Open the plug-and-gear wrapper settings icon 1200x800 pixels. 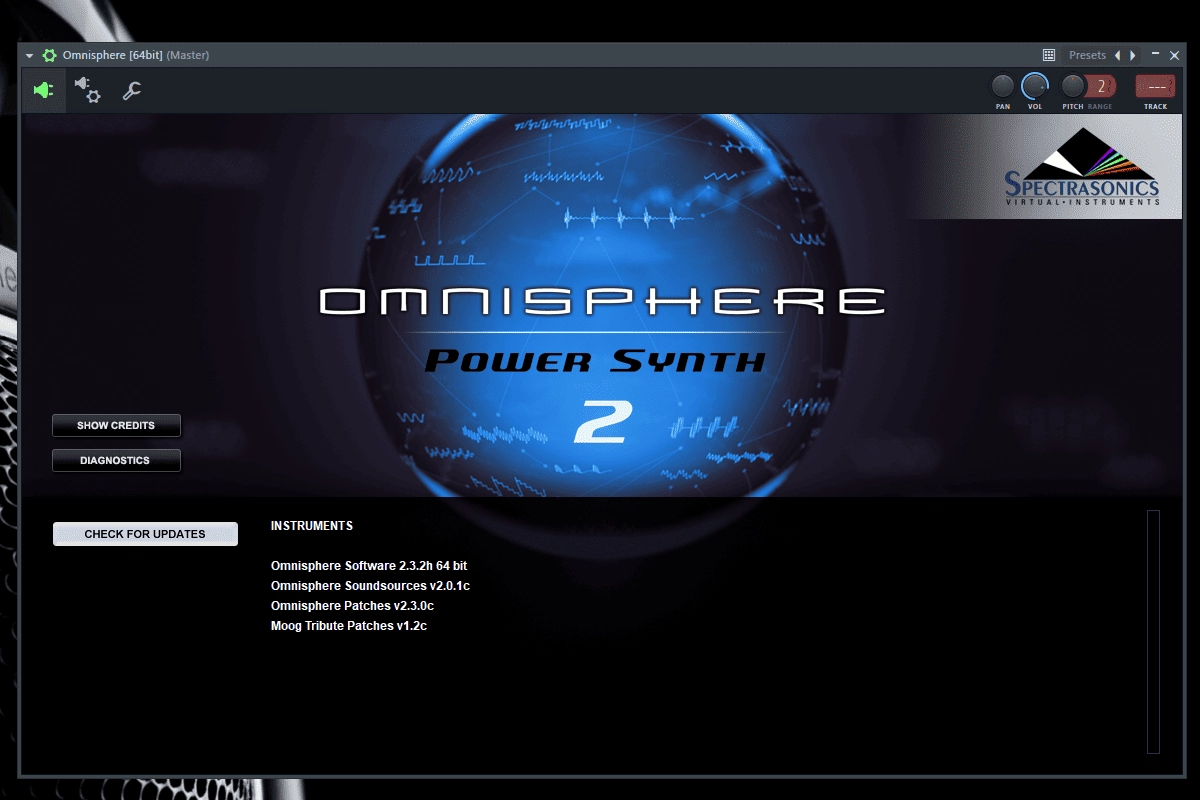tap(88, 91)
